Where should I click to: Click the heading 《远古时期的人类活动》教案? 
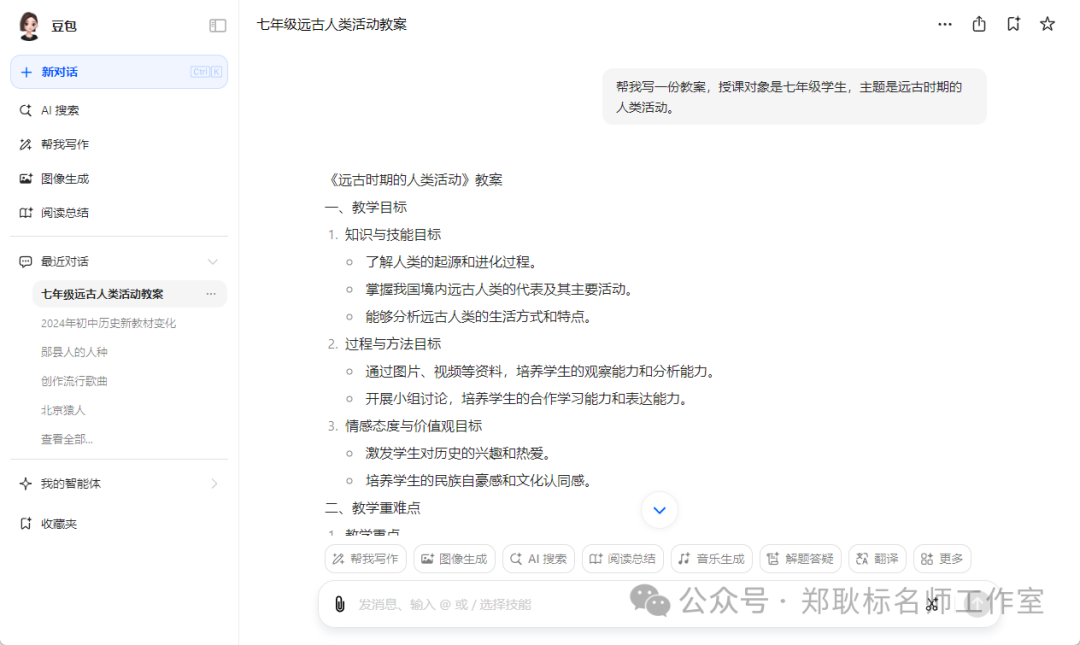[414, 180]
